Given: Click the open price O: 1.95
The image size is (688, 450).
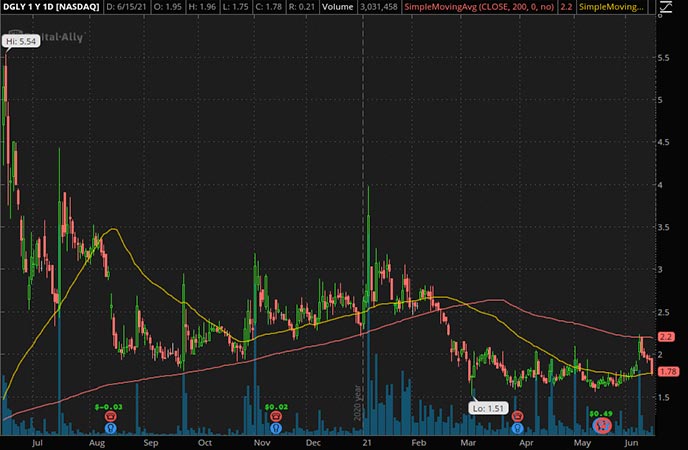Looking at the screenshot, I should click(168, 7).
